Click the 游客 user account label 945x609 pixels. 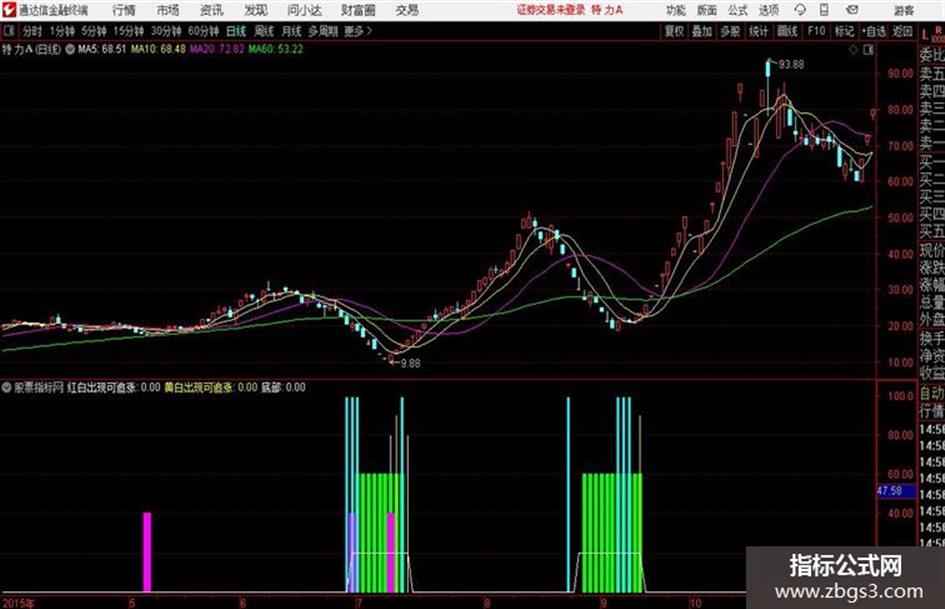coord(904,10)
